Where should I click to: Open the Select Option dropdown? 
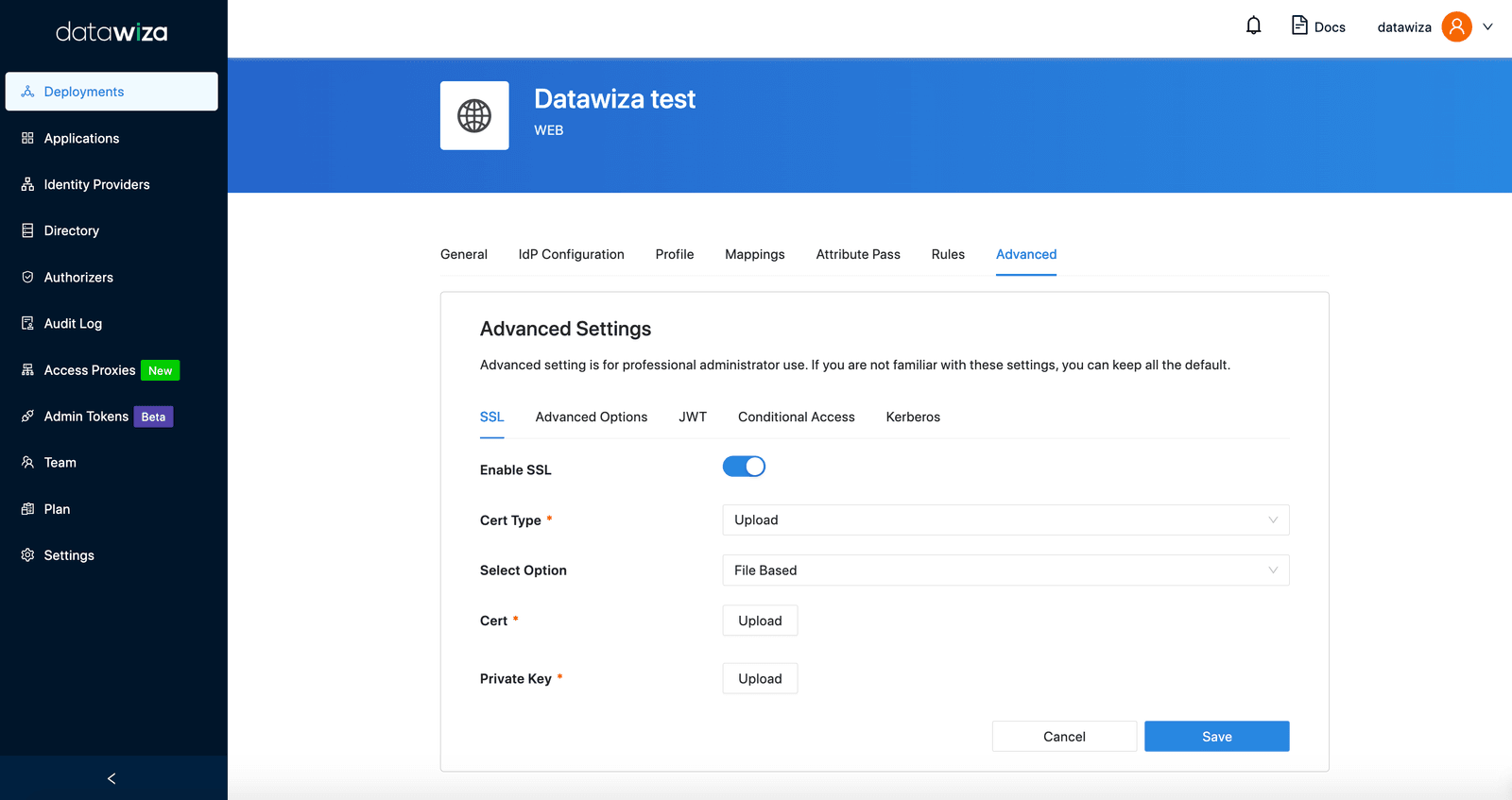point(1005,570)
